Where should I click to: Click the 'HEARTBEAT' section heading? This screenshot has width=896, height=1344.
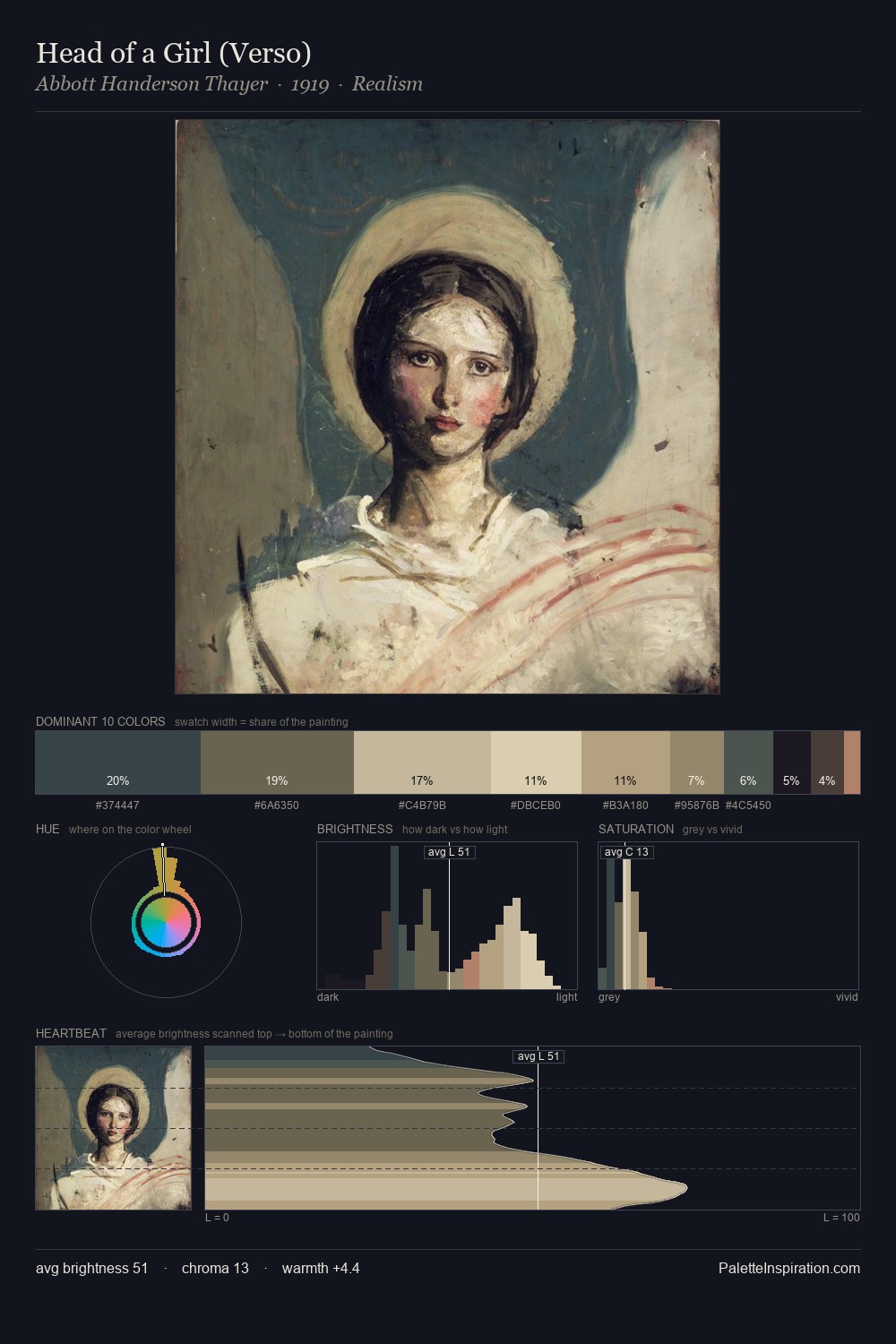[71, 1033]
